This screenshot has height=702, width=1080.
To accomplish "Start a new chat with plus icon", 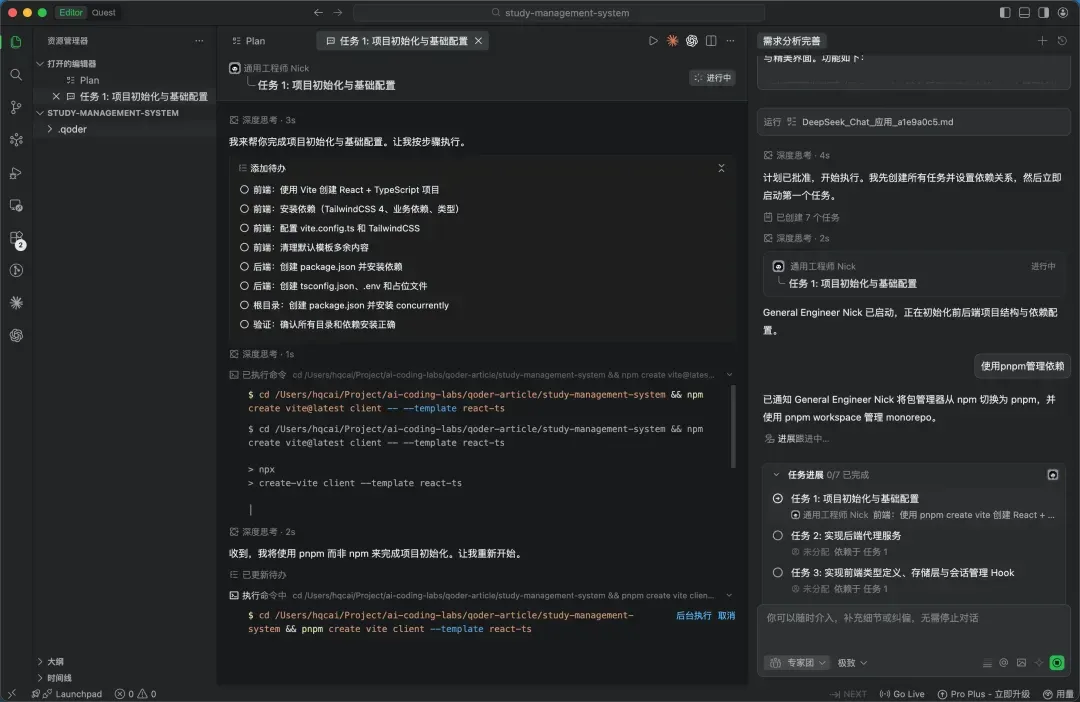I will tap(1042, 41).
